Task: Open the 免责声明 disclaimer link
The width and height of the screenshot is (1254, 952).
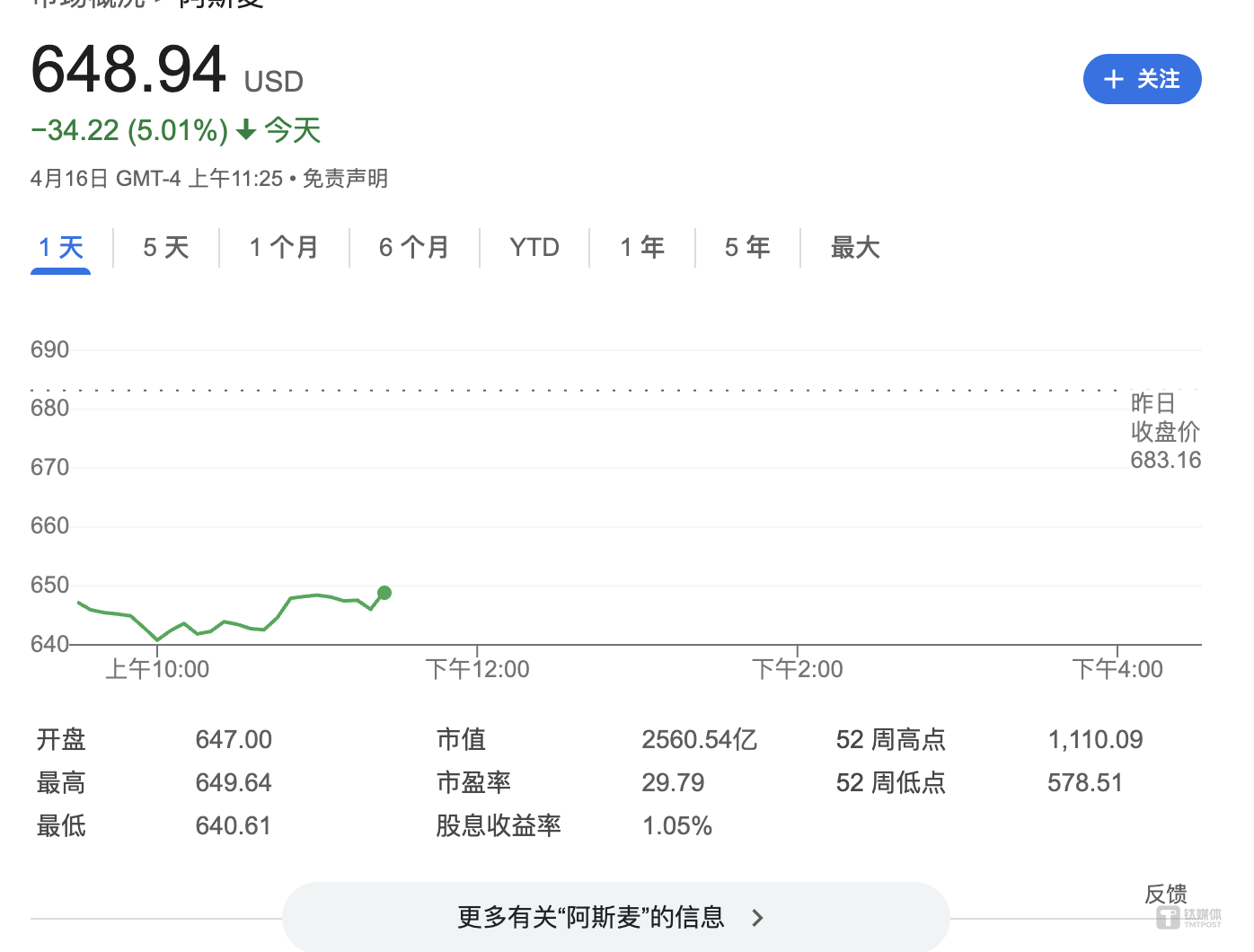Action: tap(345, 179)
